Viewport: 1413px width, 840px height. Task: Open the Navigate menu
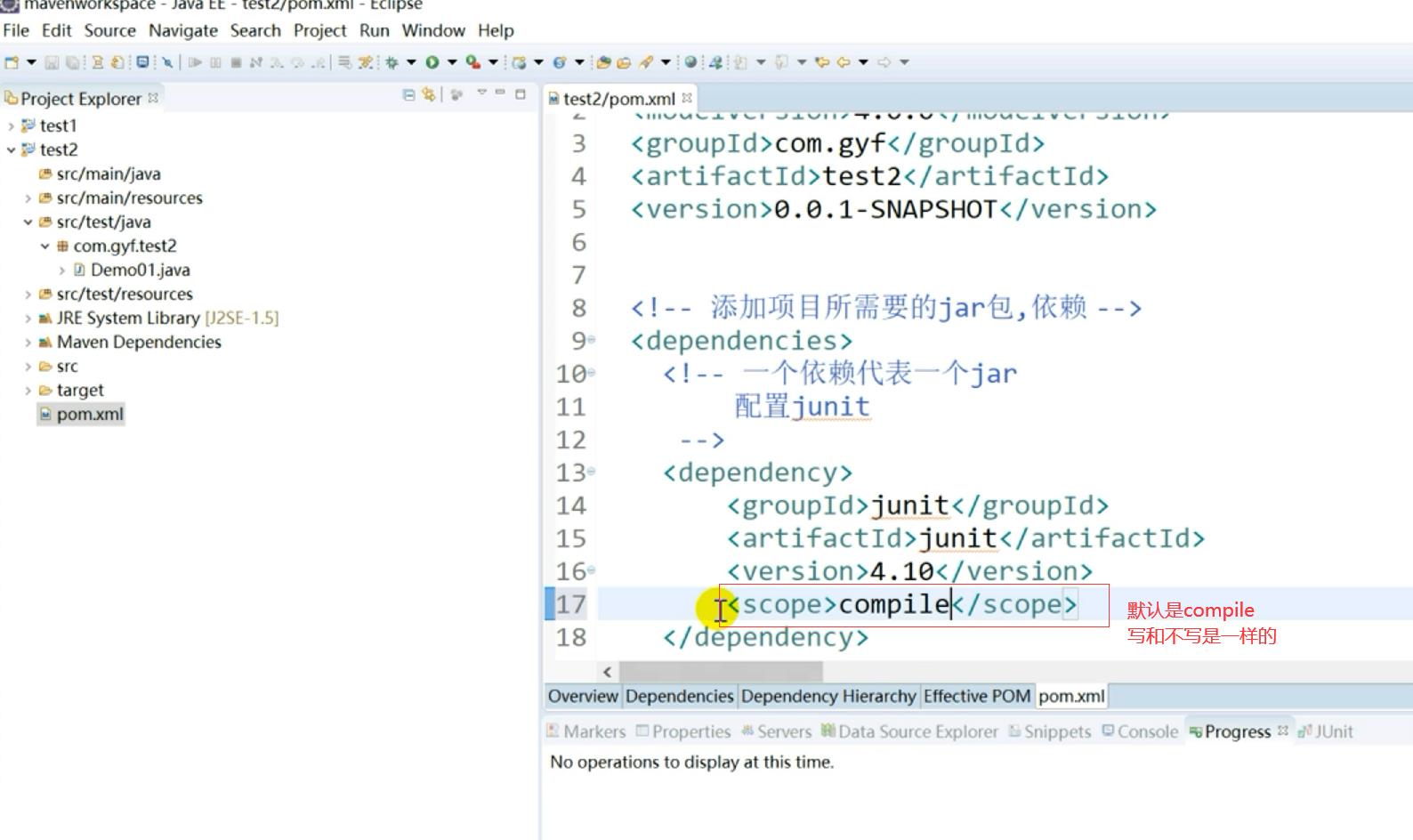click(x=183, y=30)
